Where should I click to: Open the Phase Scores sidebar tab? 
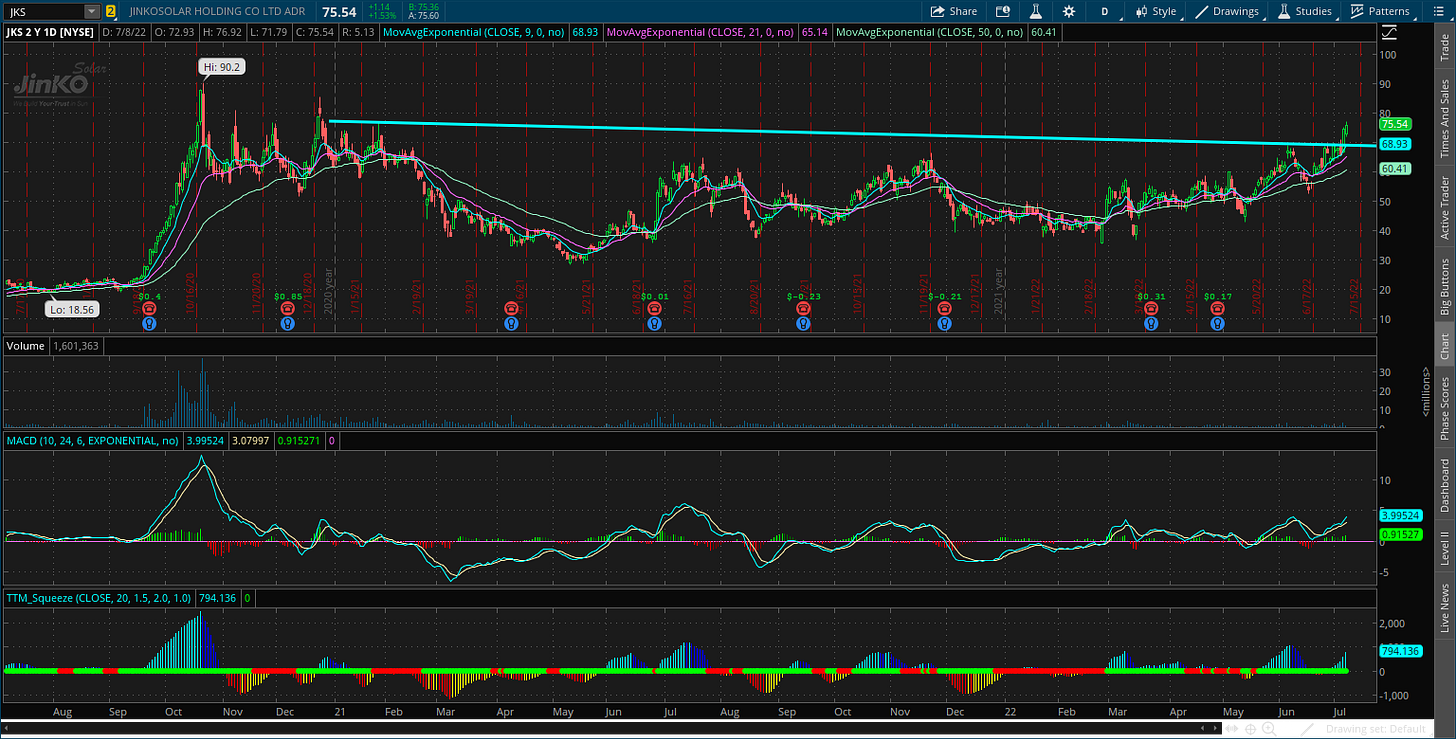[x=1443, y=406]
